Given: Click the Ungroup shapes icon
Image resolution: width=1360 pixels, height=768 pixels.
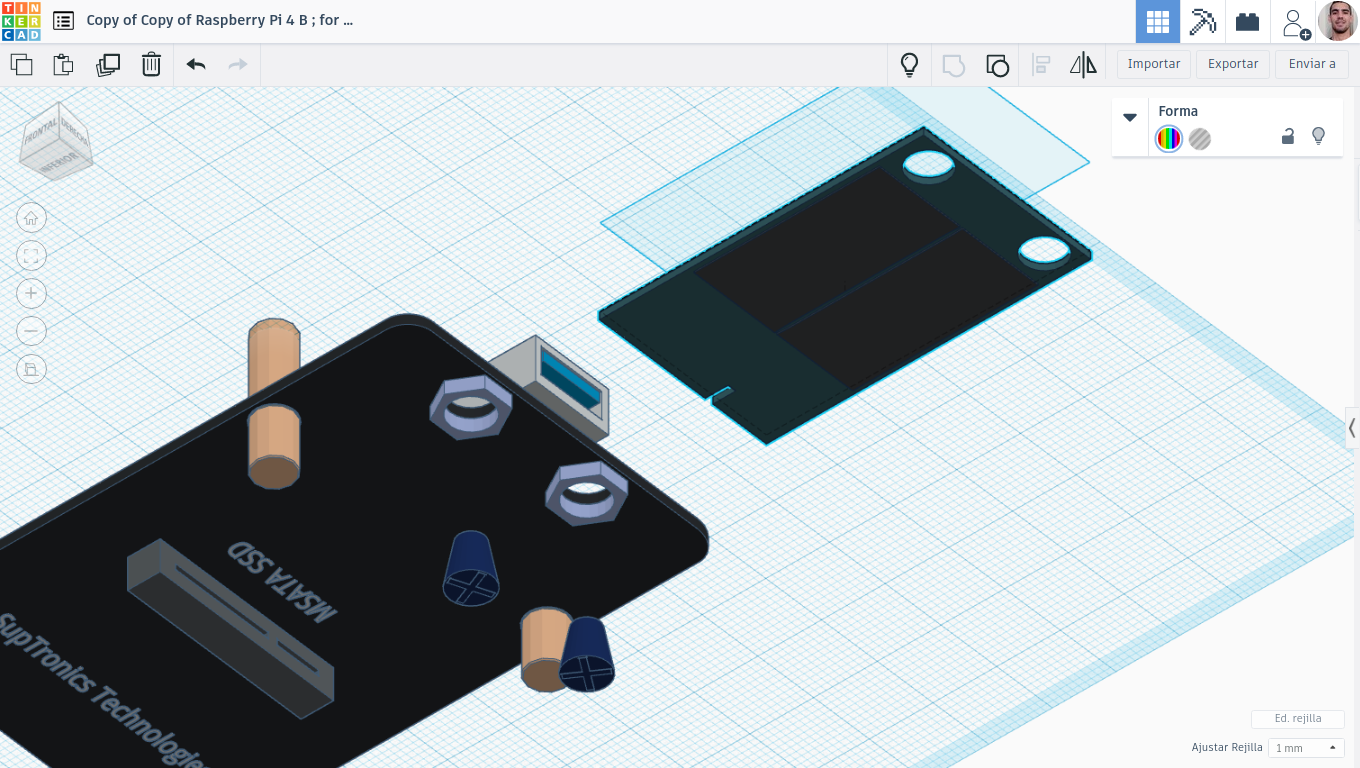Looking at the screenshot, I should [997, 65].
